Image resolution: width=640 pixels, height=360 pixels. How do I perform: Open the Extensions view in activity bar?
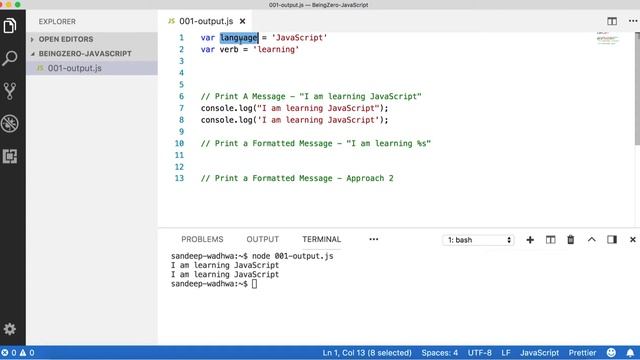pyautogui.click(x=10, y=156)
